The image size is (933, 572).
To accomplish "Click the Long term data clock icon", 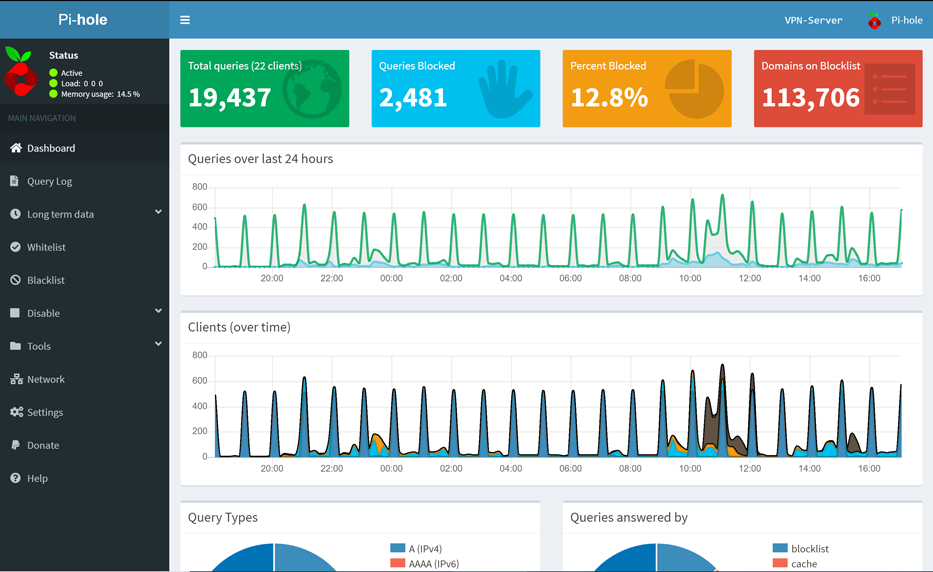I will 15,214.
